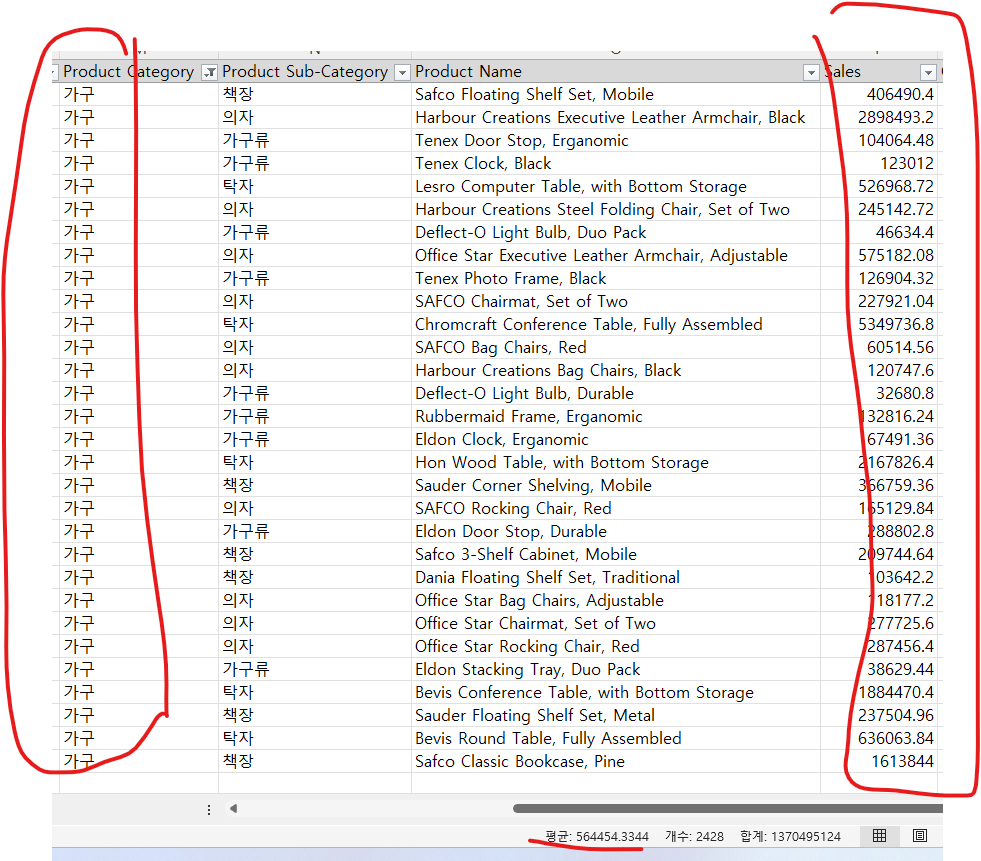Click the 평균: 564454.3344 status bar entry
The height and width of the screenshot is (861, 981).
tap(596, 837)
